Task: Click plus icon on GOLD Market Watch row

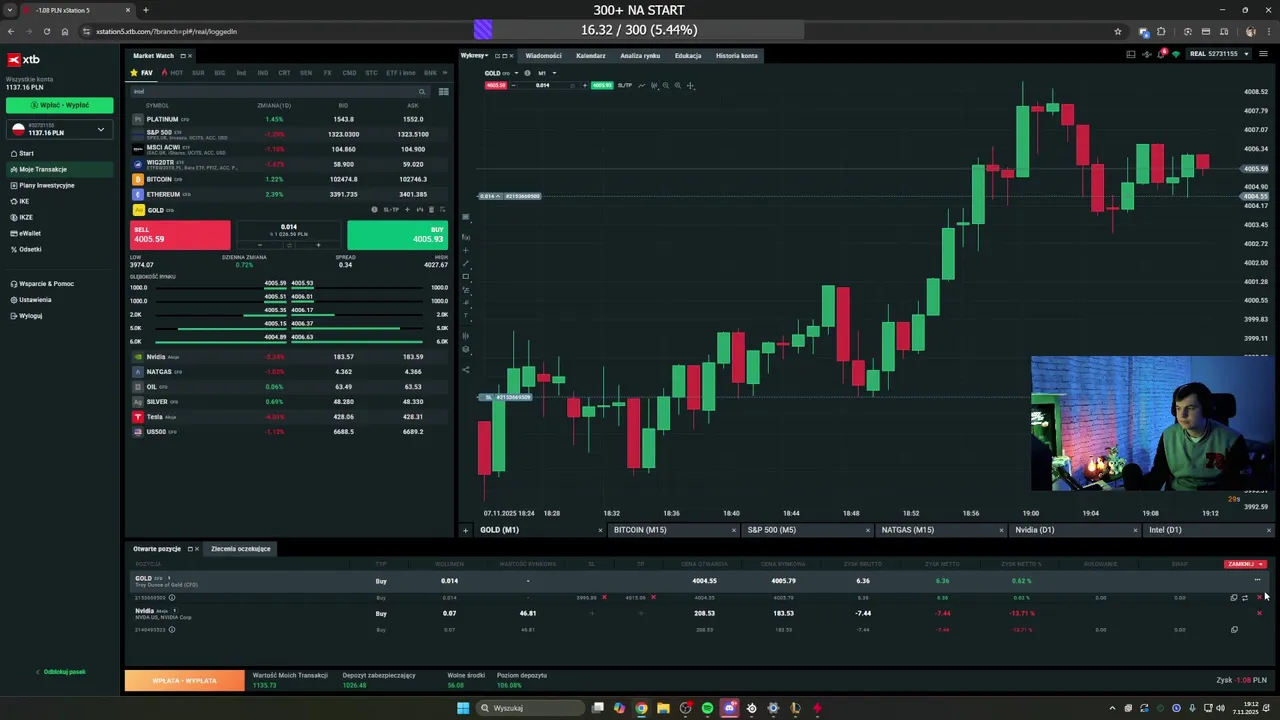Action: click(x=407, y=210)
